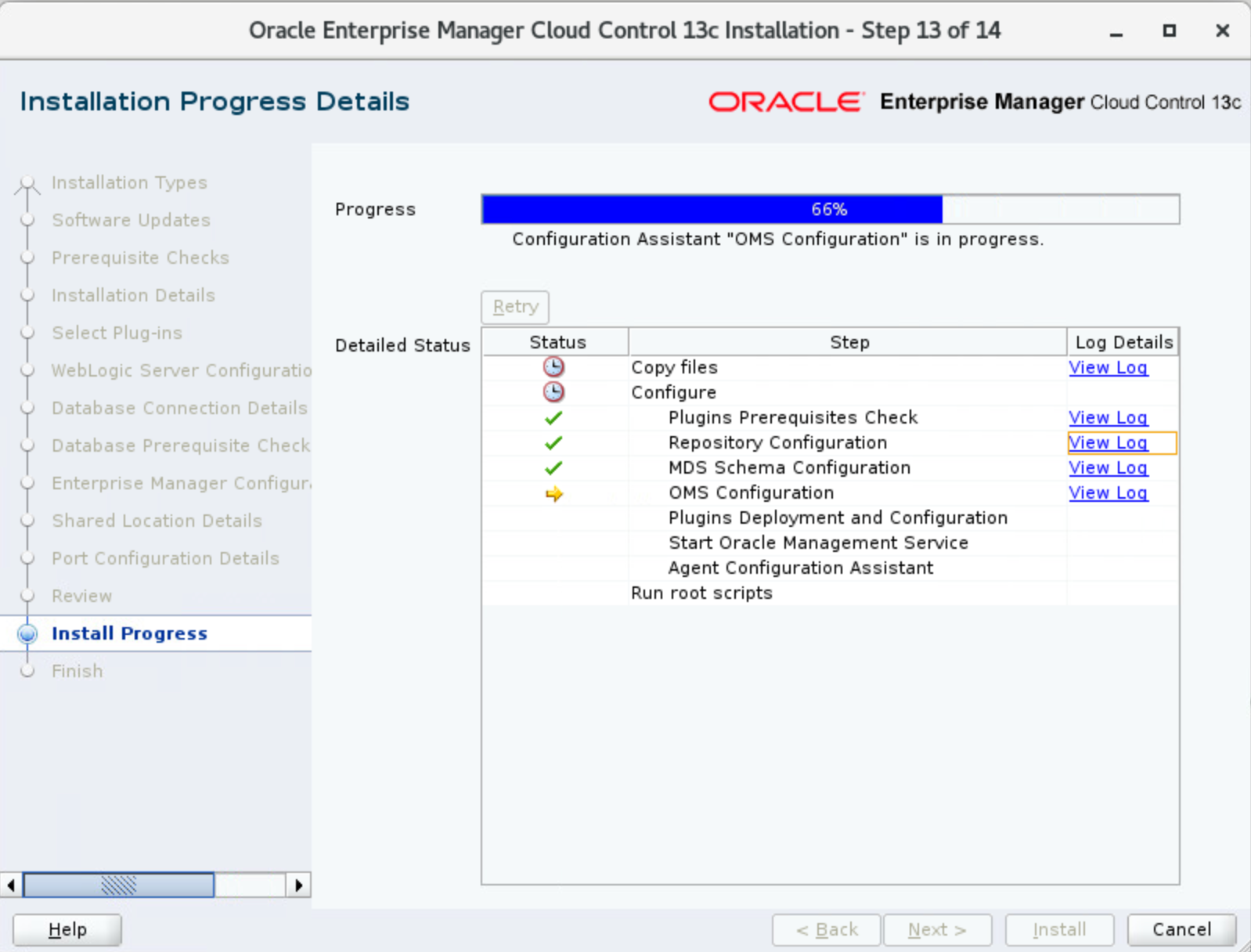The image size is (1251, 952).
Task: Click the Retry button
Action: tap(515, 307)
